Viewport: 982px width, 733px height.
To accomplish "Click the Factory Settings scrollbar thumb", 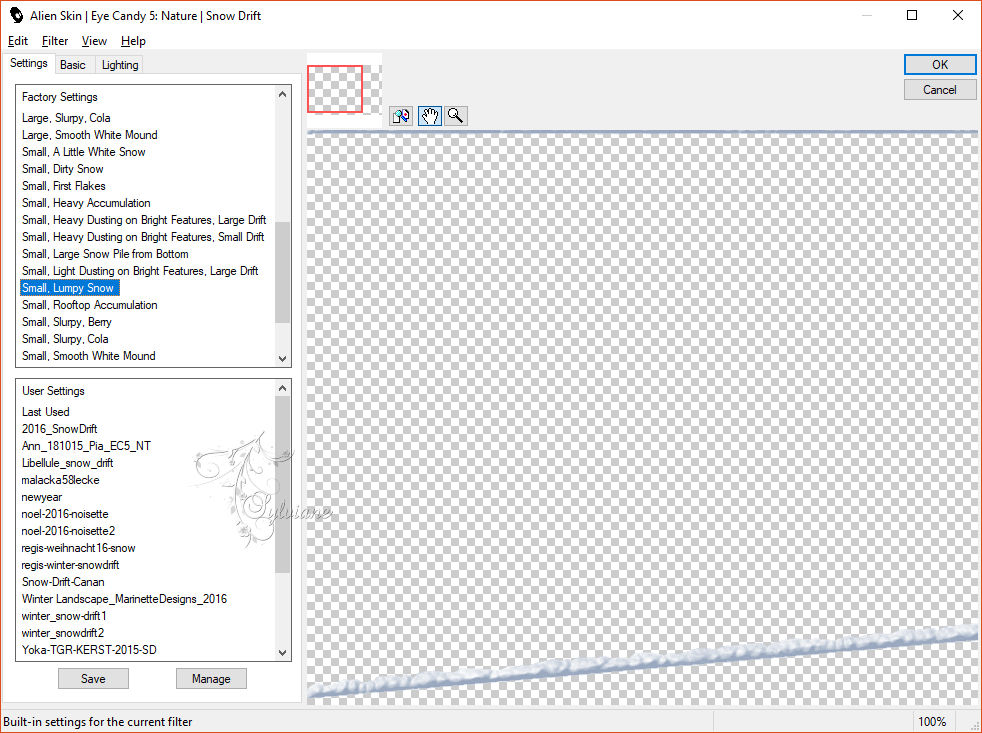I will (282, 272).
